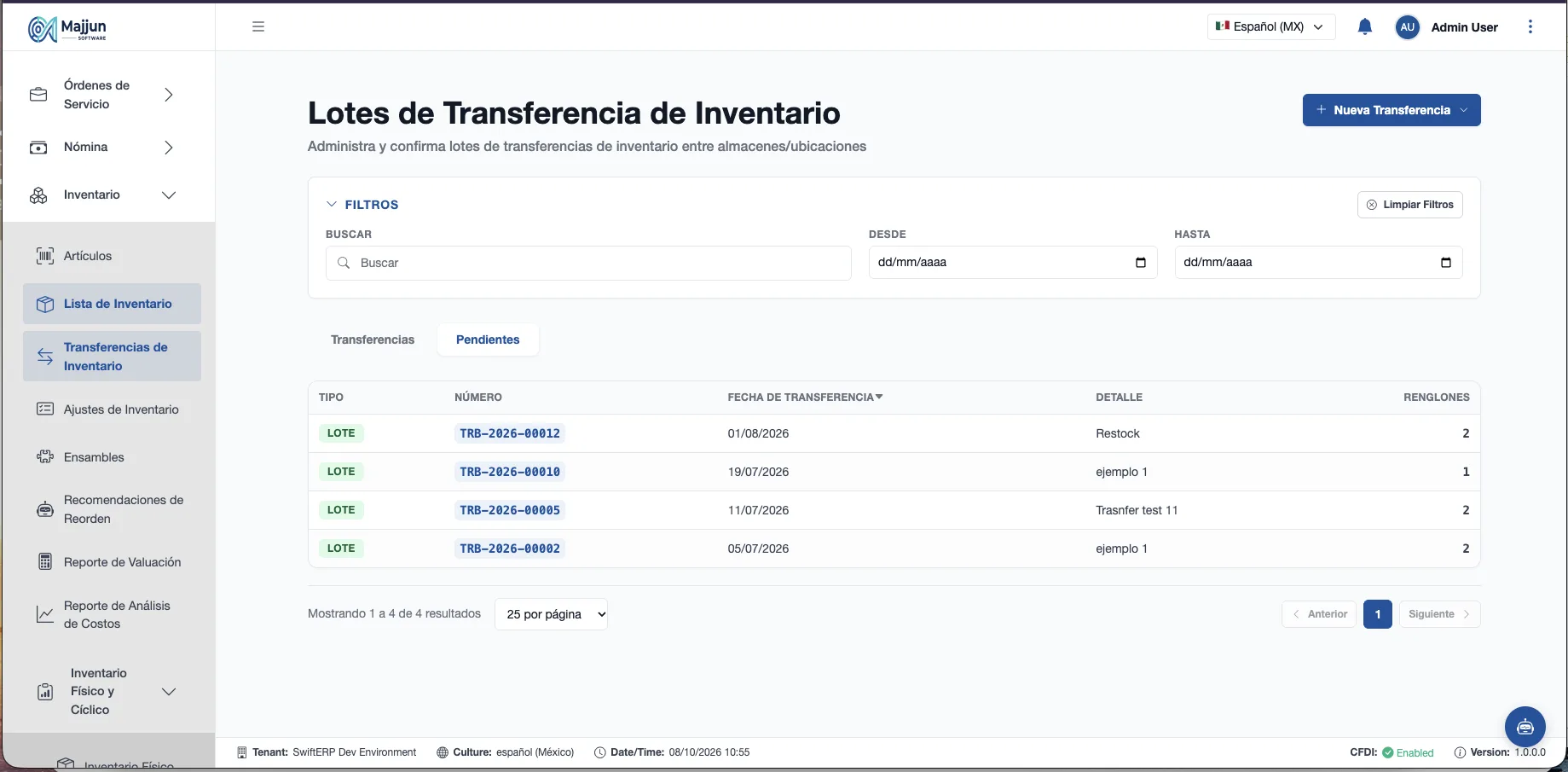Click the Ensambles puzzle icon
1568x772 pixels.
pos(45,457)
